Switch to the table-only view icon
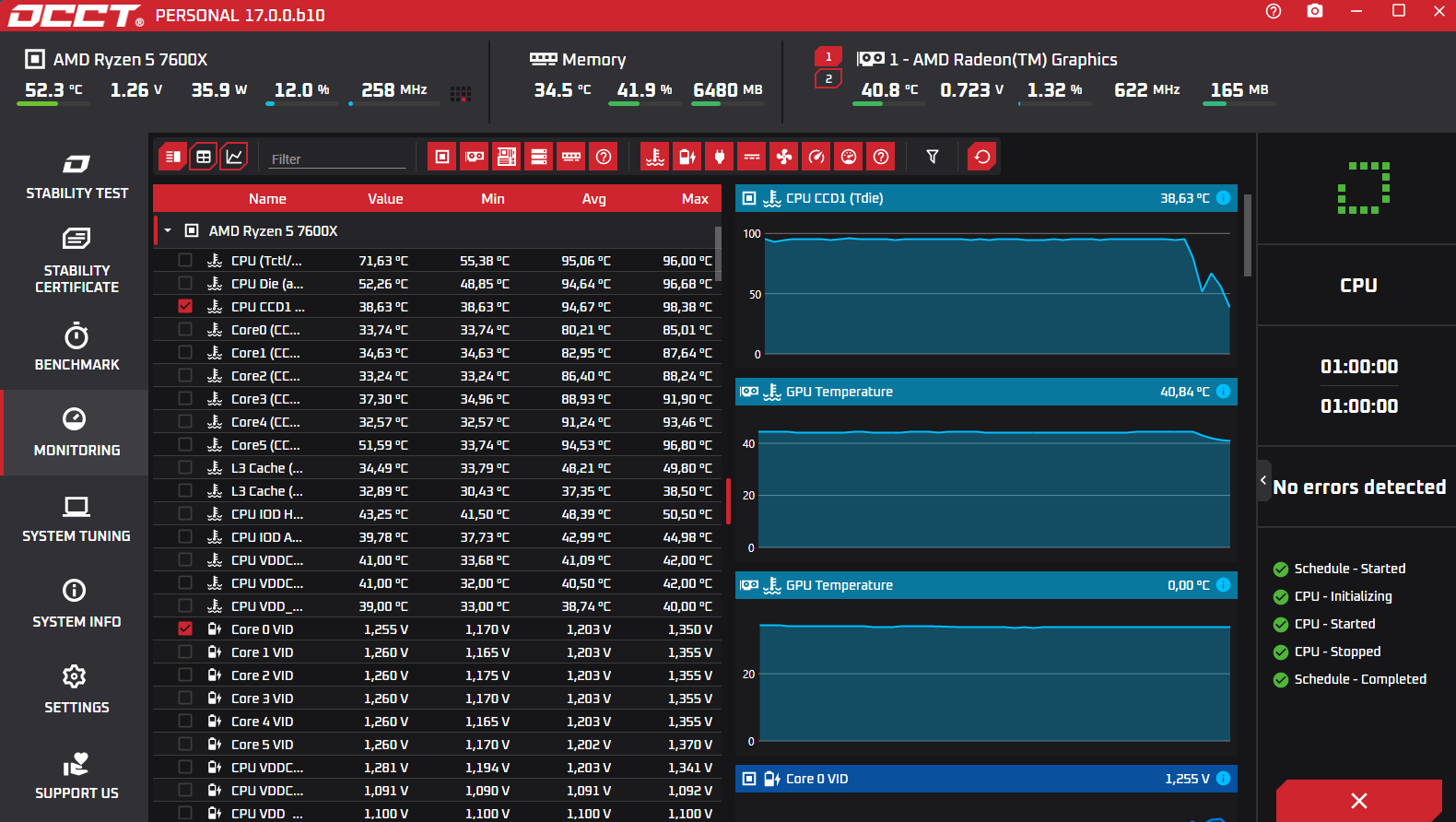 204,157
